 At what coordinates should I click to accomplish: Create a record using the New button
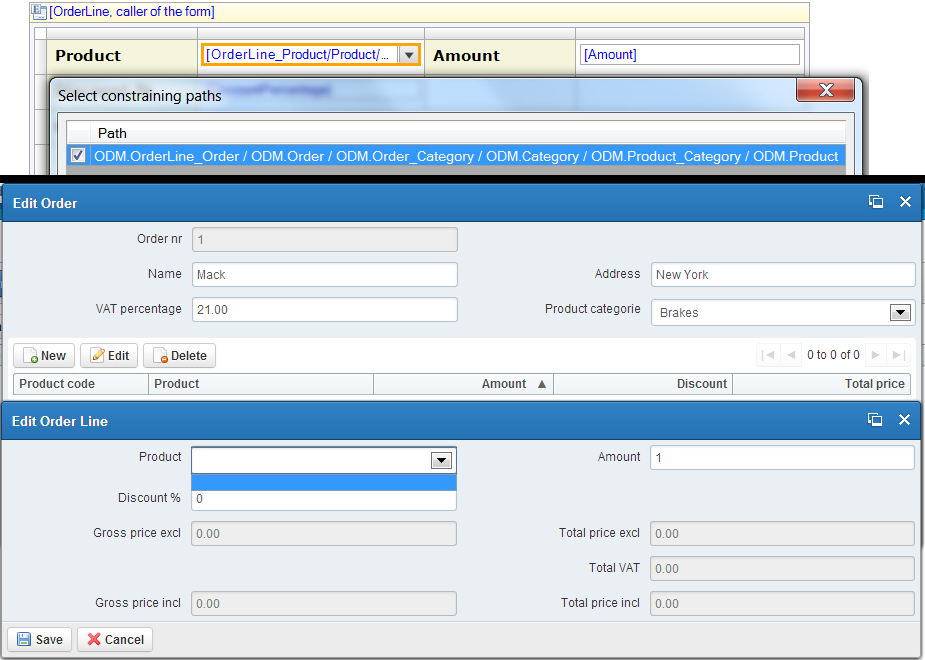pos(43,355)
